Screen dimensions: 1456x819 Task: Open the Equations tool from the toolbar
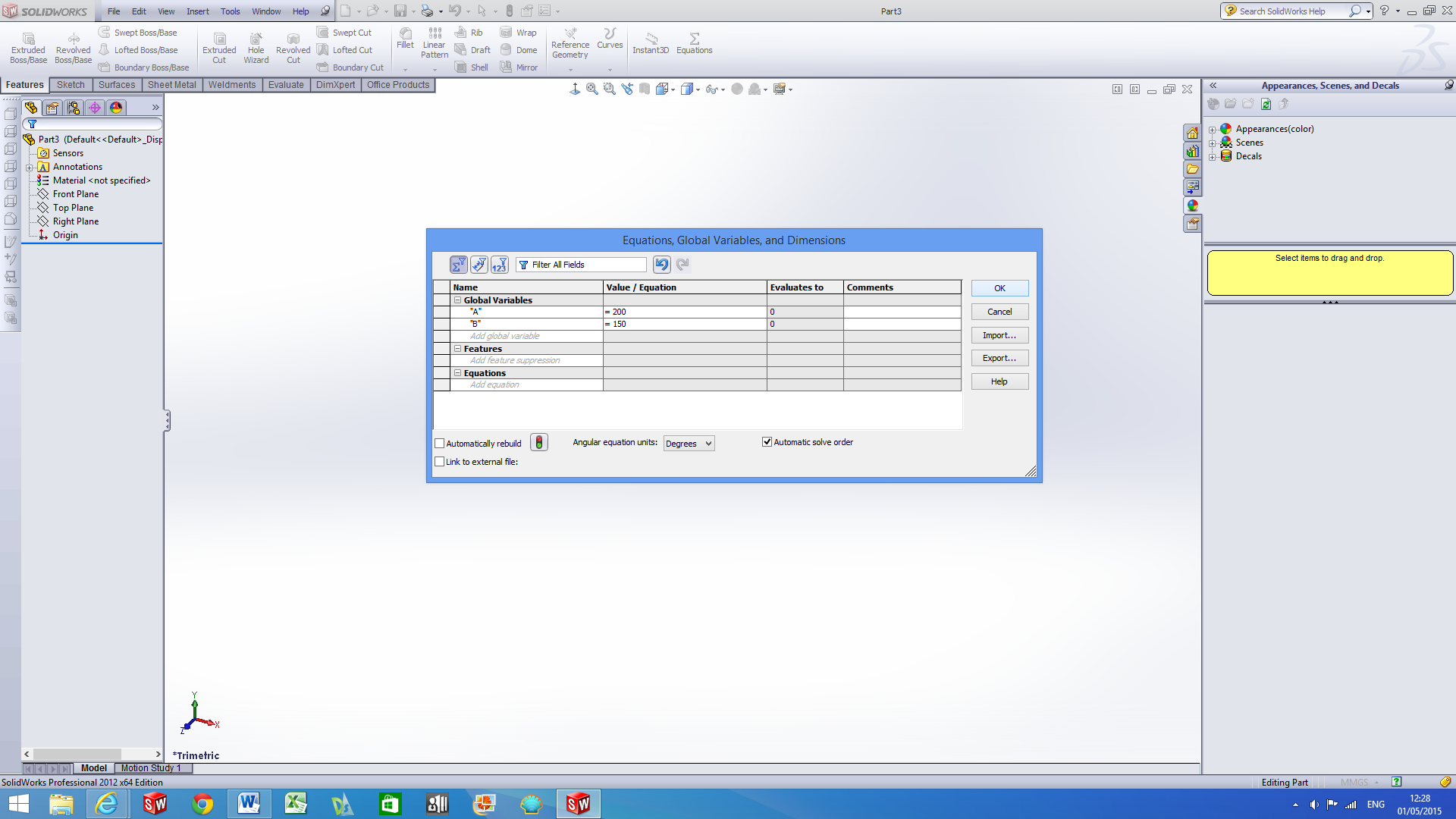694,43
